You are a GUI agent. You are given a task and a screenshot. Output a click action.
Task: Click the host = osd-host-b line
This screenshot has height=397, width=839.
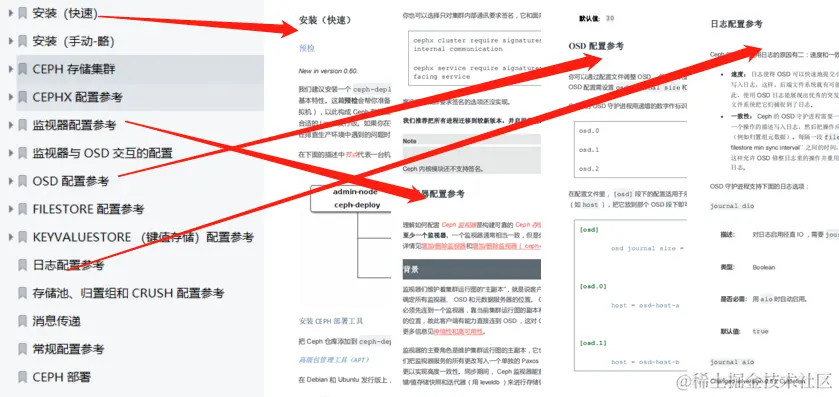coord(645,362)
